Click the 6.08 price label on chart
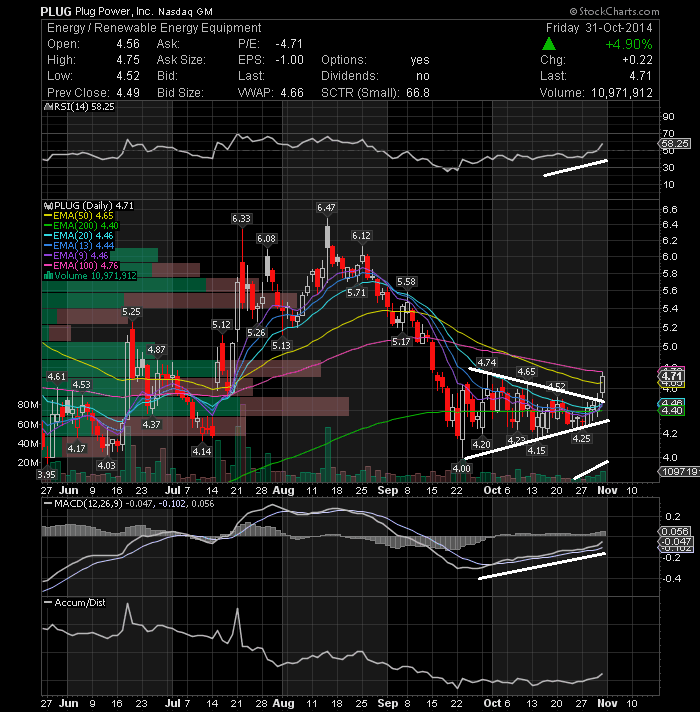The width and height of the screenshot is (700, 712). coord(266,238)
